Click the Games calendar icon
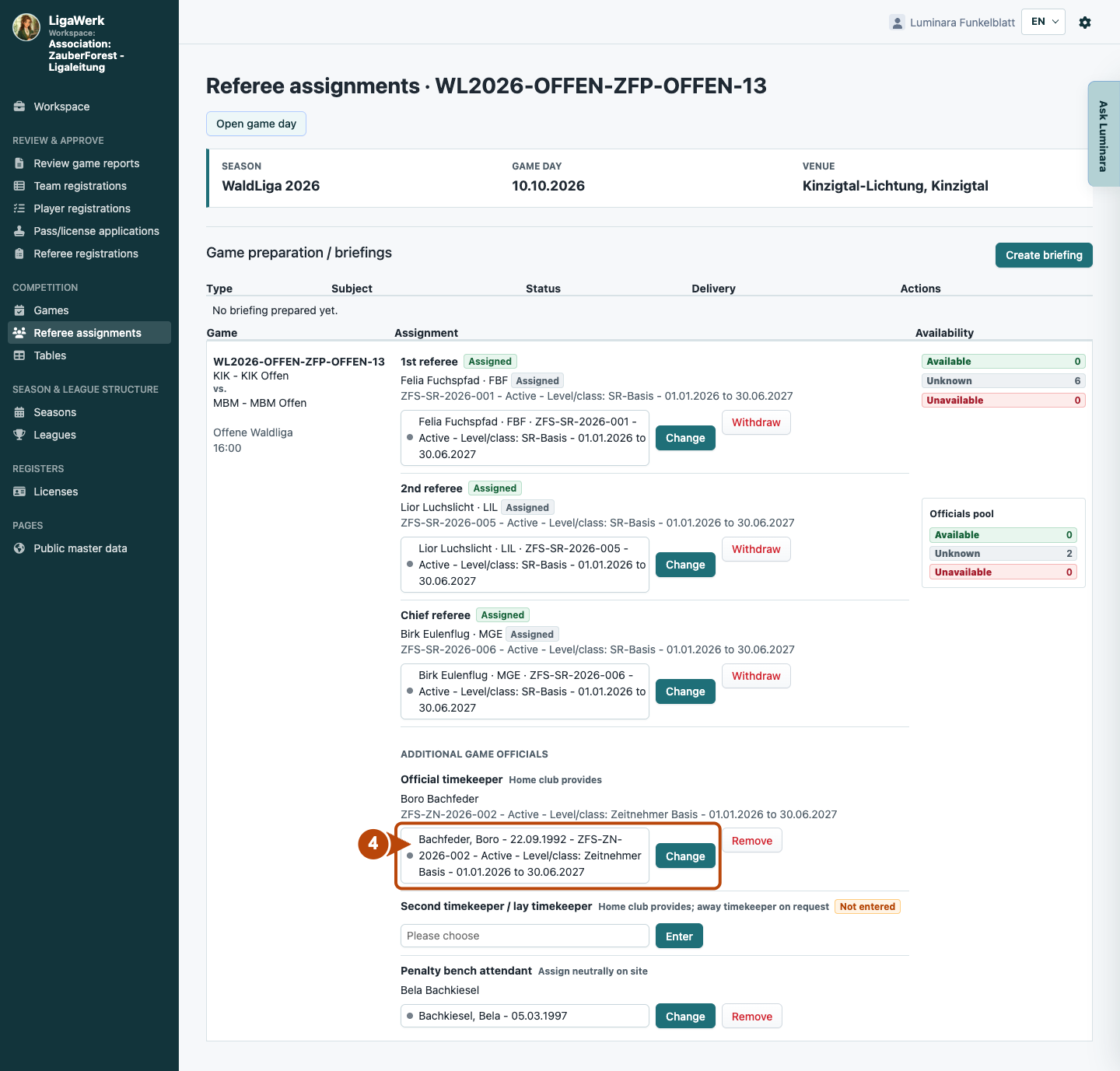 [x=19, y=310]
